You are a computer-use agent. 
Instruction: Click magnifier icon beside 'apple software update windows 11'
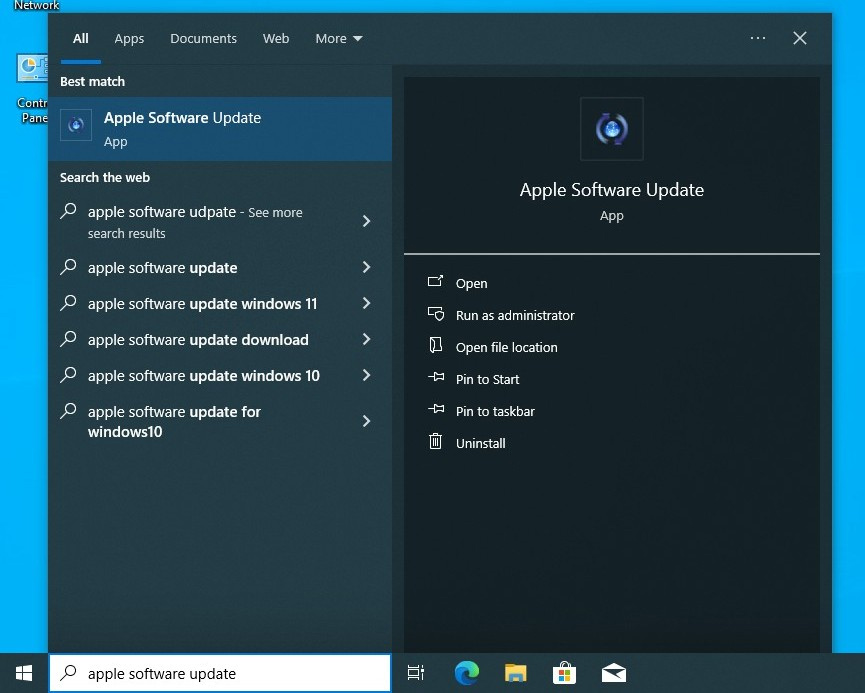click(68, 302)
